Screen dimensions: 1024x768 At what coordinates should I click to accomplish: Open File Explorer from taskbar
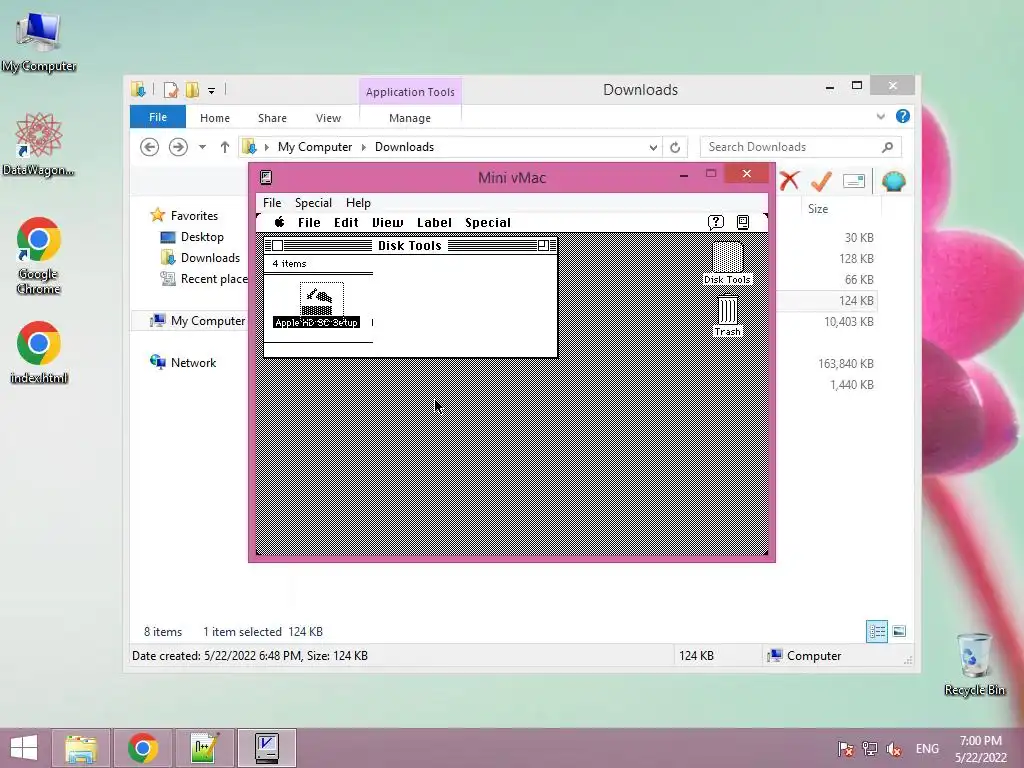[x=81, y=748]
